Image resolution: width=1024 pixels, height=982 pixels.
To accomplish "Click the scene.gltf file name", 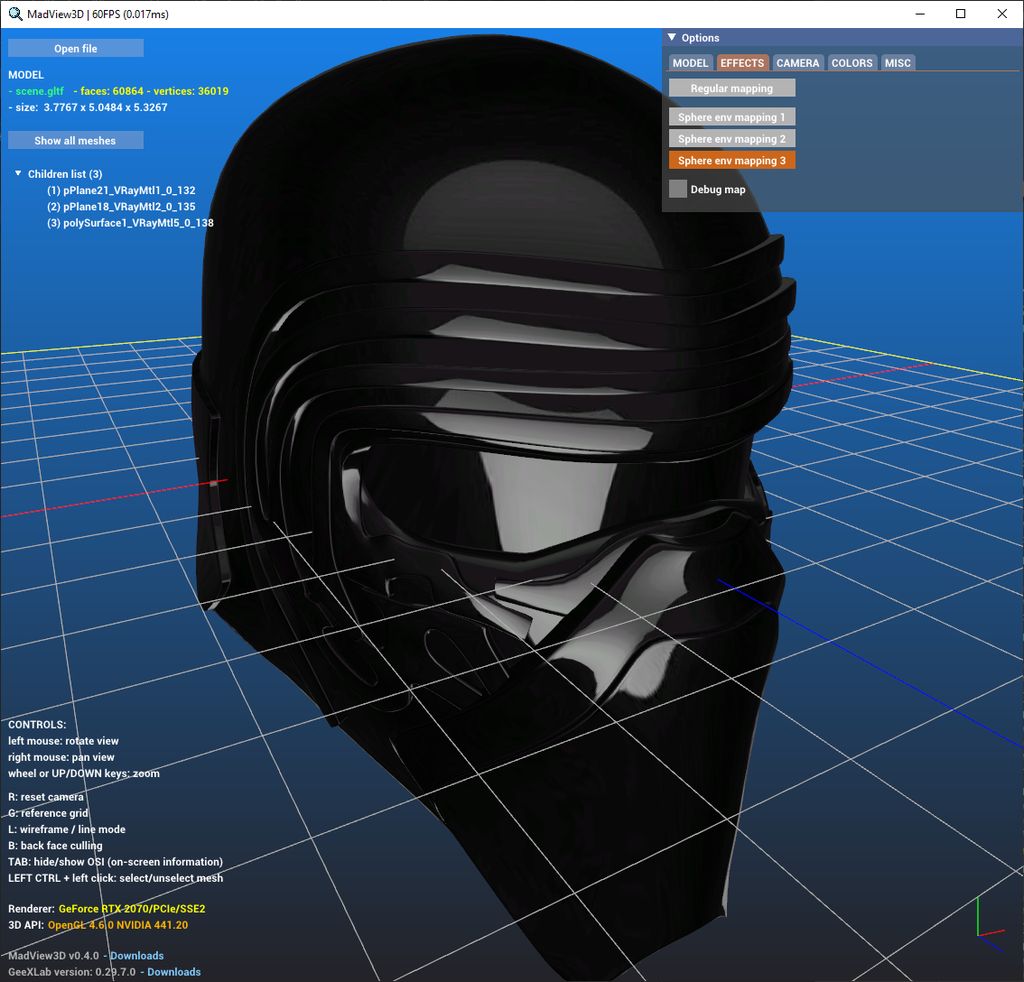I will coord(39,91).
